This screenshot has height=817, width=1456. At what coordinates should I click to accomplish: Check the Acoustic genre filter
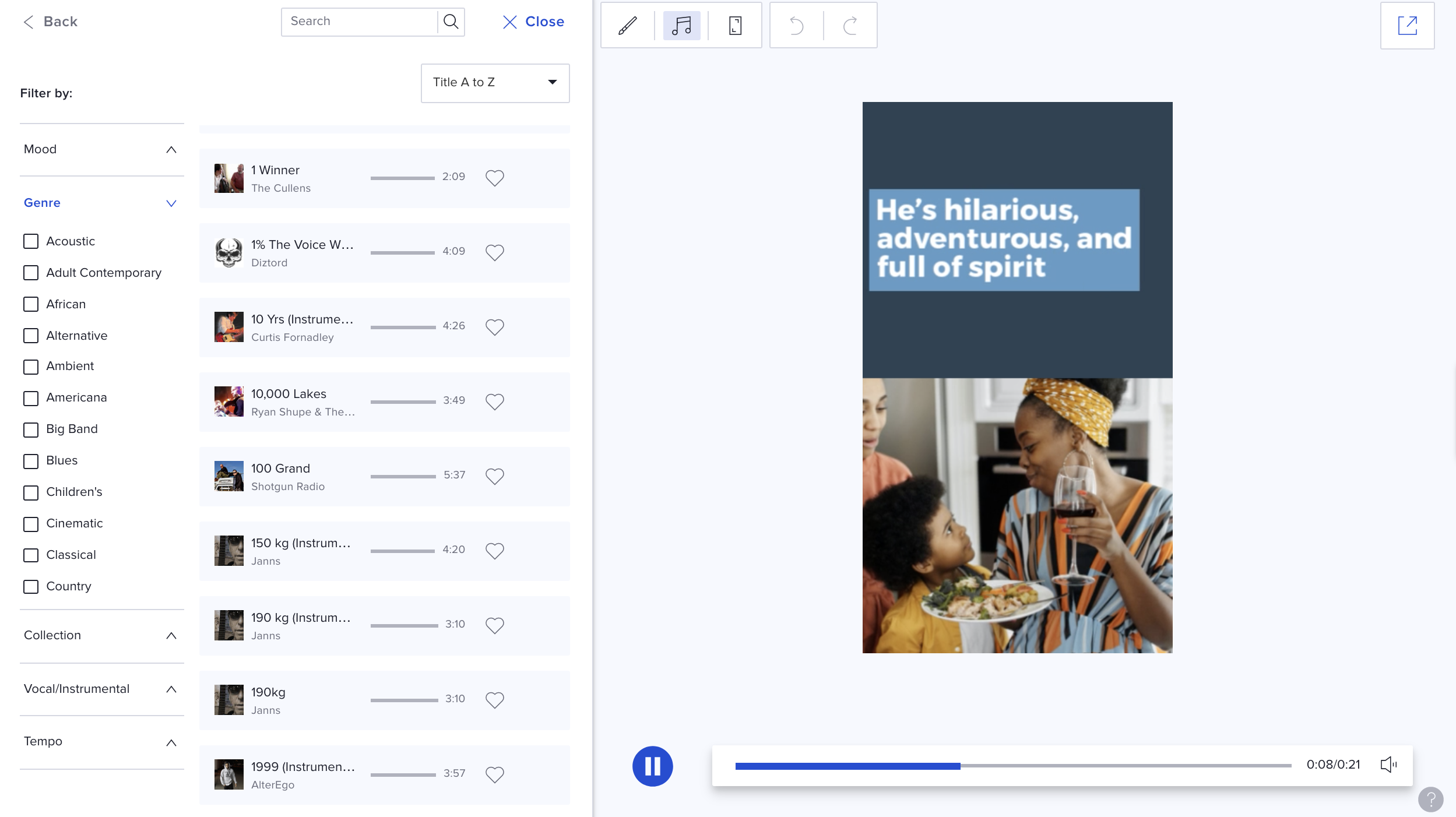[x=31, y=241]
